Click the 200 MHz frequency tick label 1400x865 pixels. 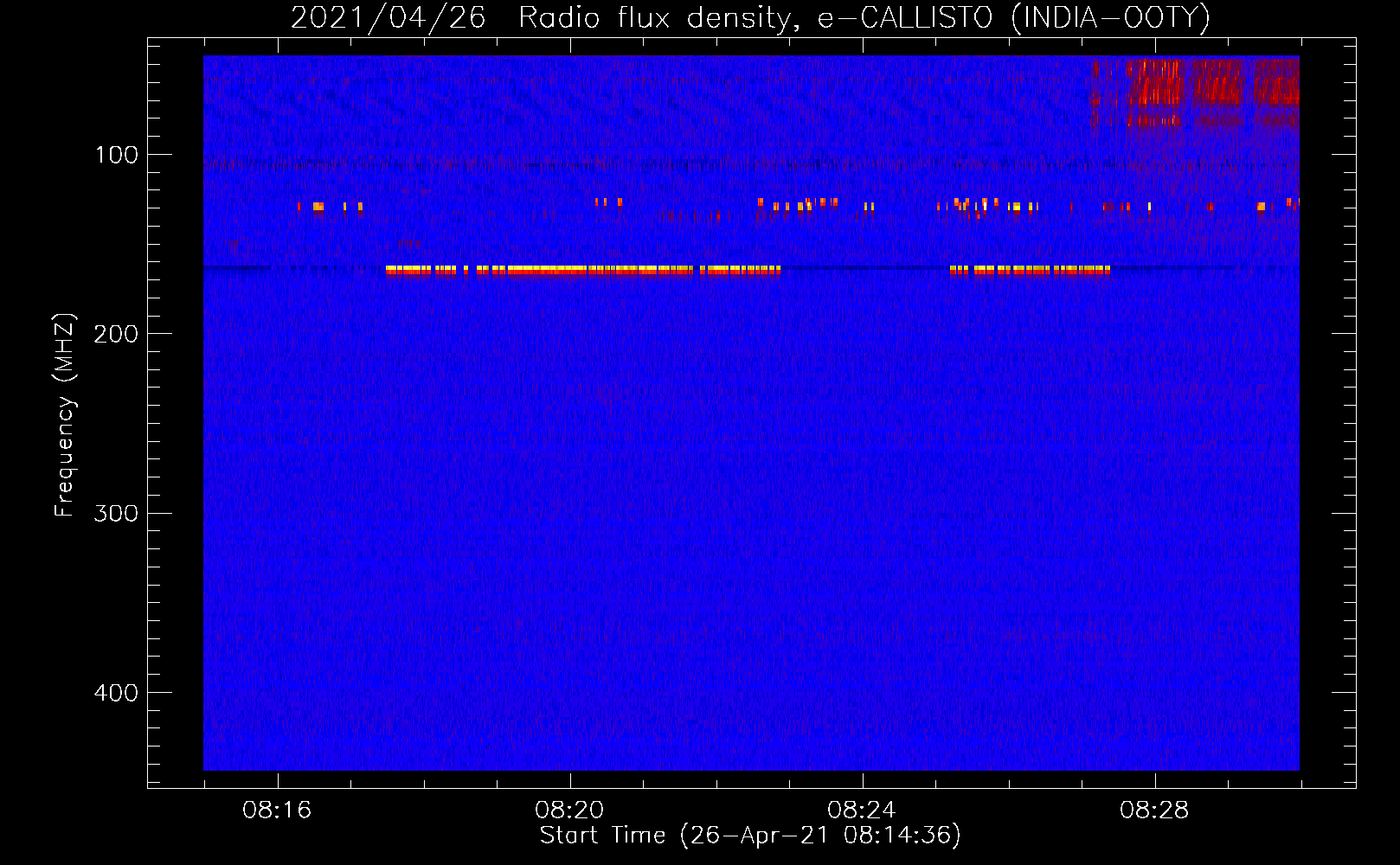point(116,334)
